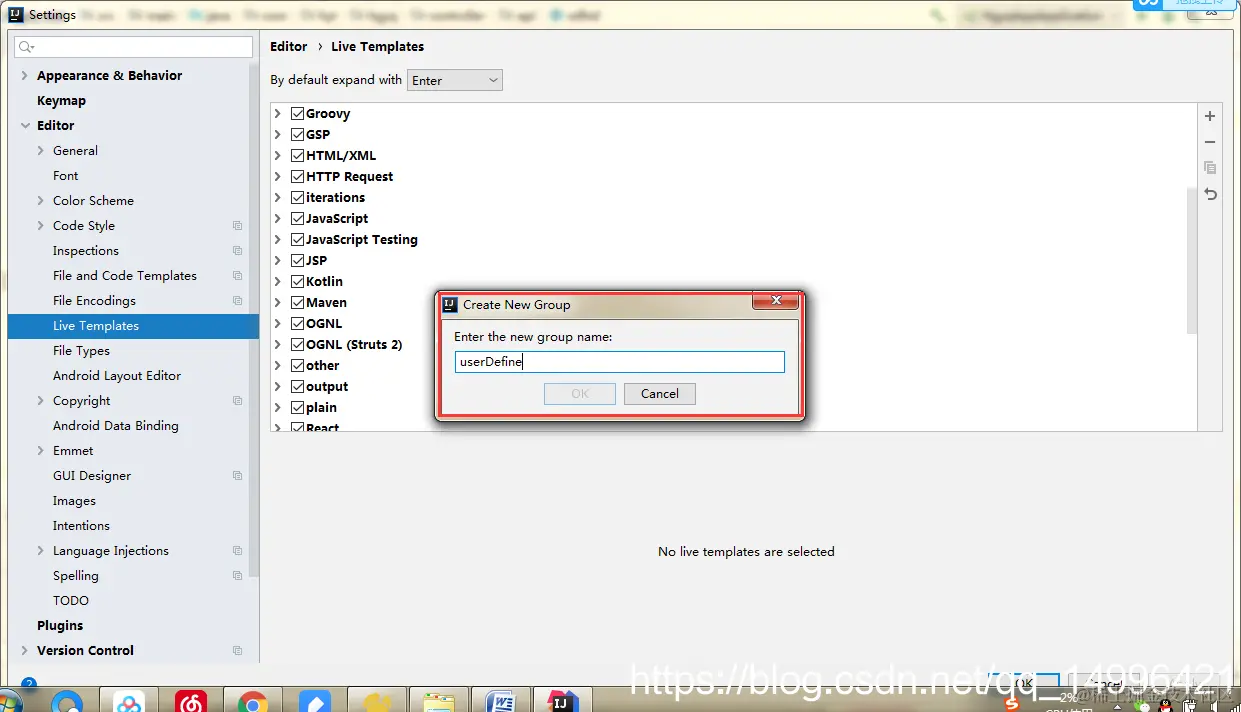Click the per-project icon beside Copyright

click(237, 401)
